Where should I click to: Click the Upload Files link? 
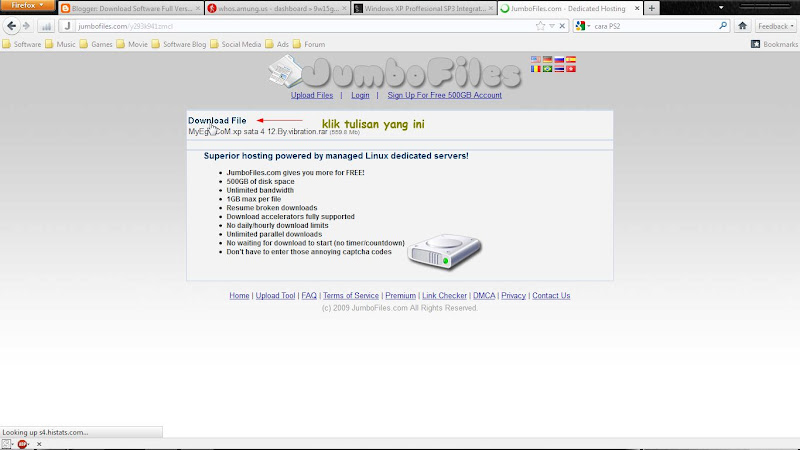[x=312, y=95]
